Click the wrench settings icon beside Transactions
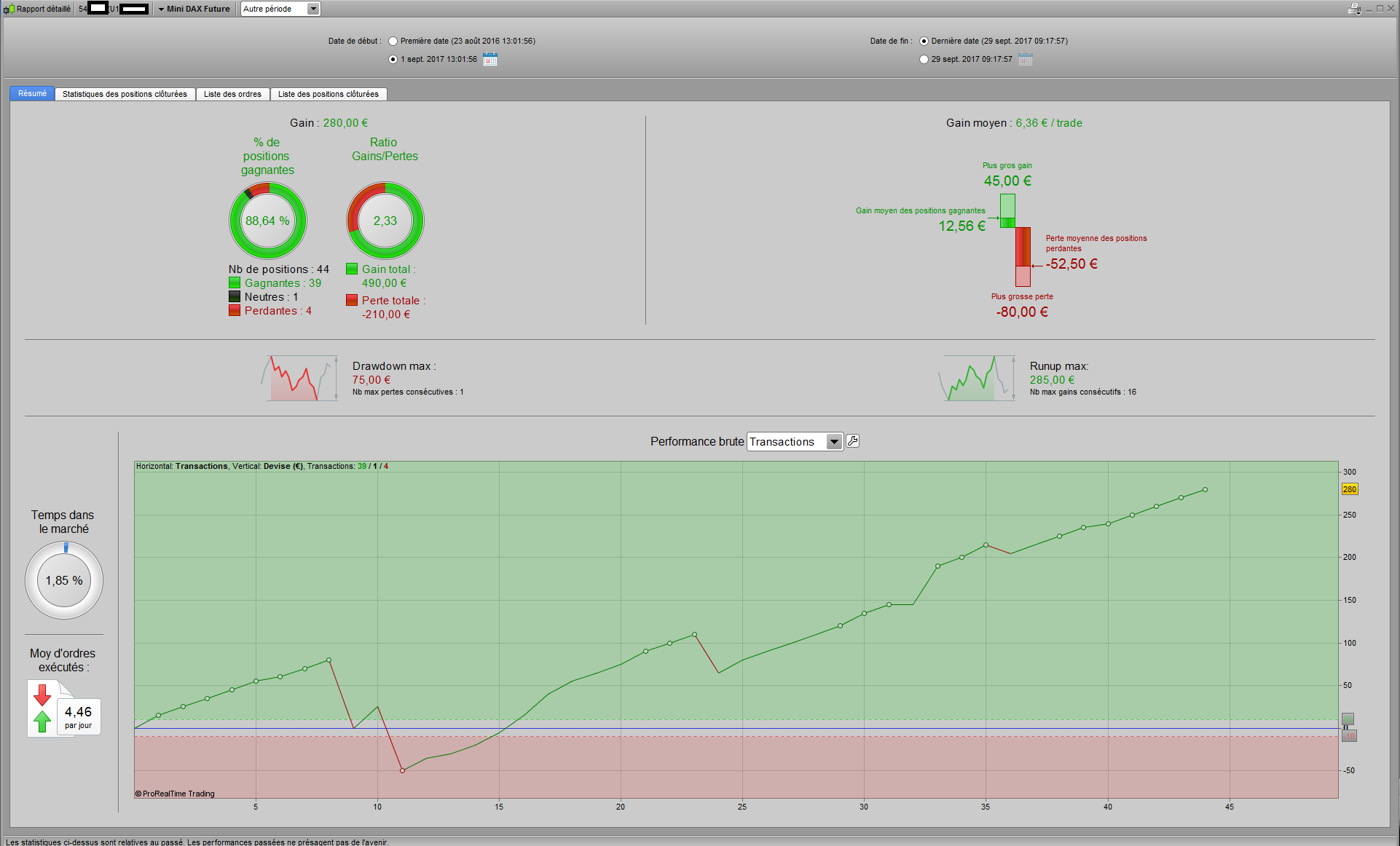This screenshot has width=1400, height=846. pos(853,441)
